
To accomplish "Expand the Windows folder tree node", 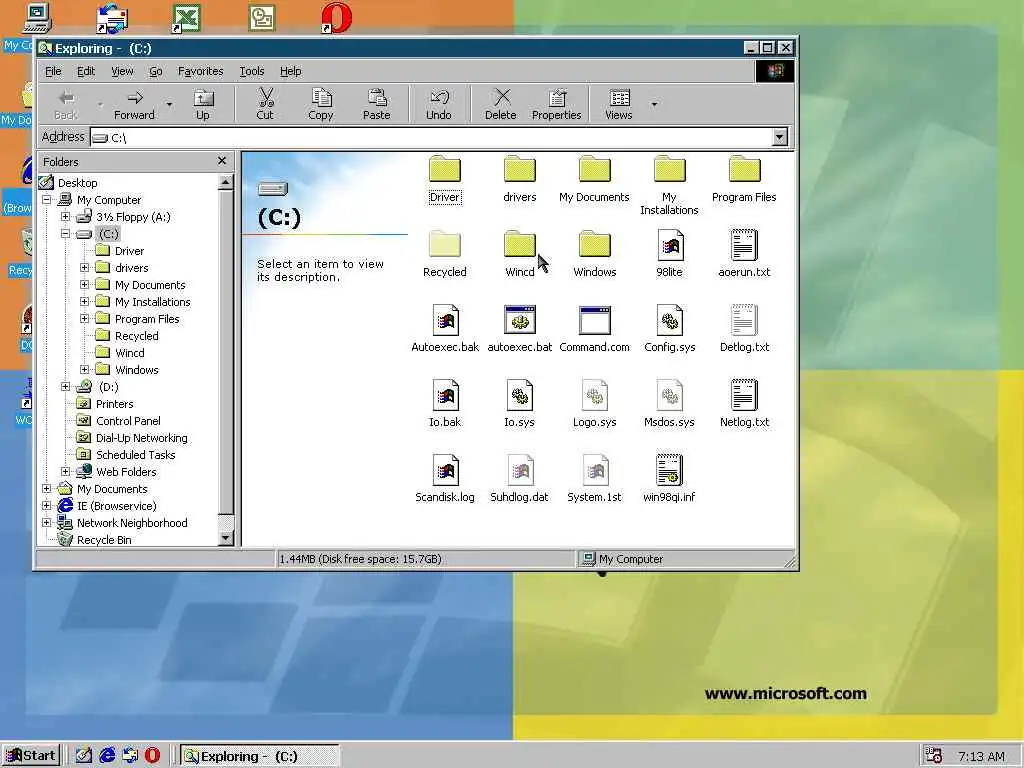I will coord(84,370).
